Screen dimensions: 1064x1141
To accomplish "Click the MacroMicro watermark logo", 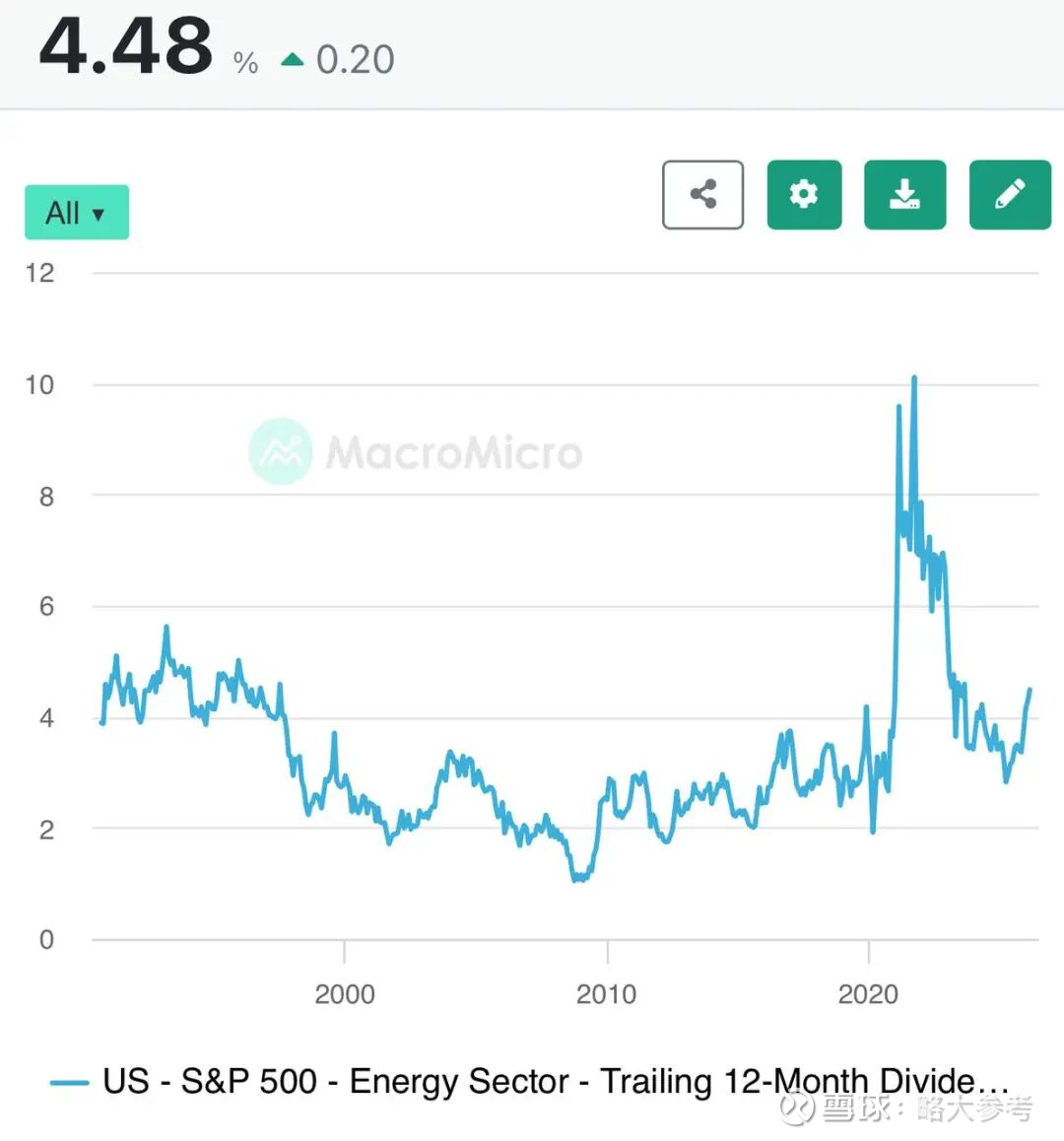I will pos(281,451).
